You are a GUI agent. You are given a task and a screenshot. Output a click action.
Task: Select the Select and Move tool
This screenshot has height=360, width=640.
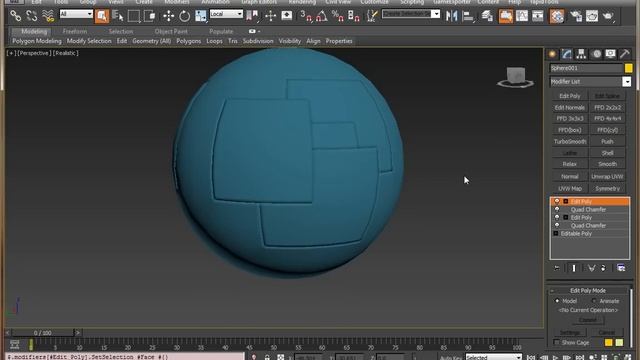(x=168, y=16)
